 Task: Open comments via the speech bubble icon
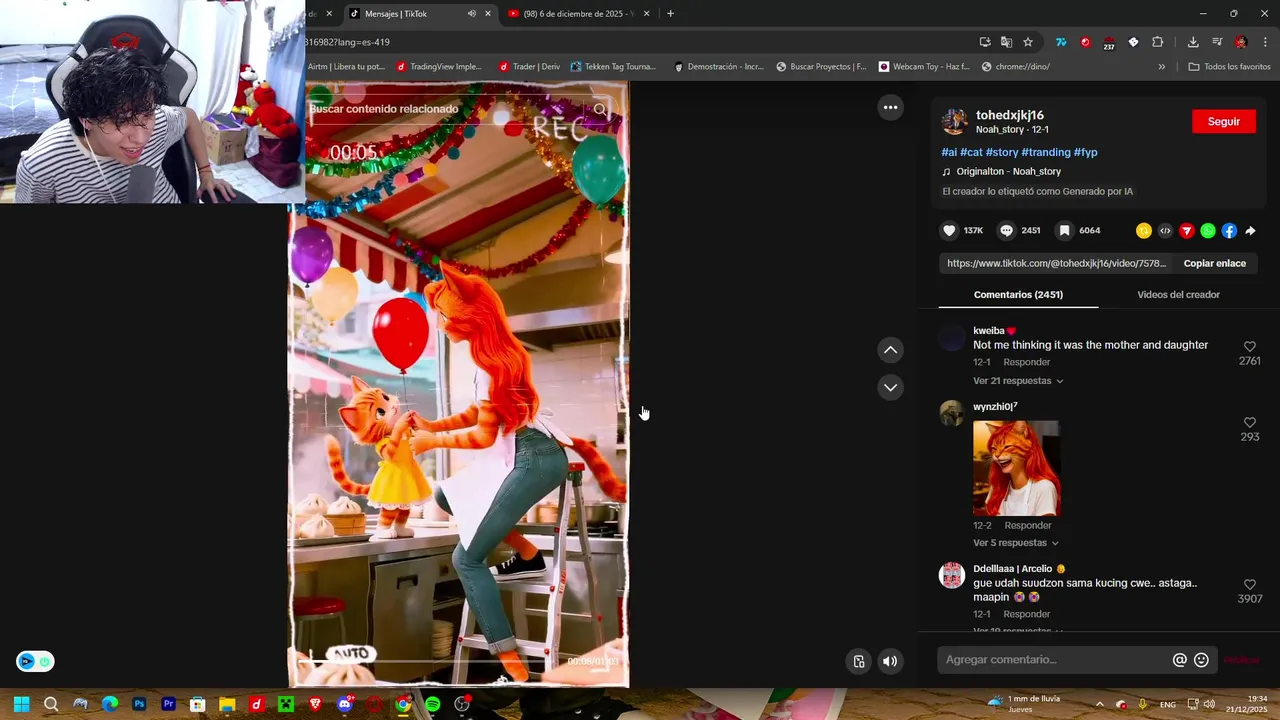[x=1006, y=231]
